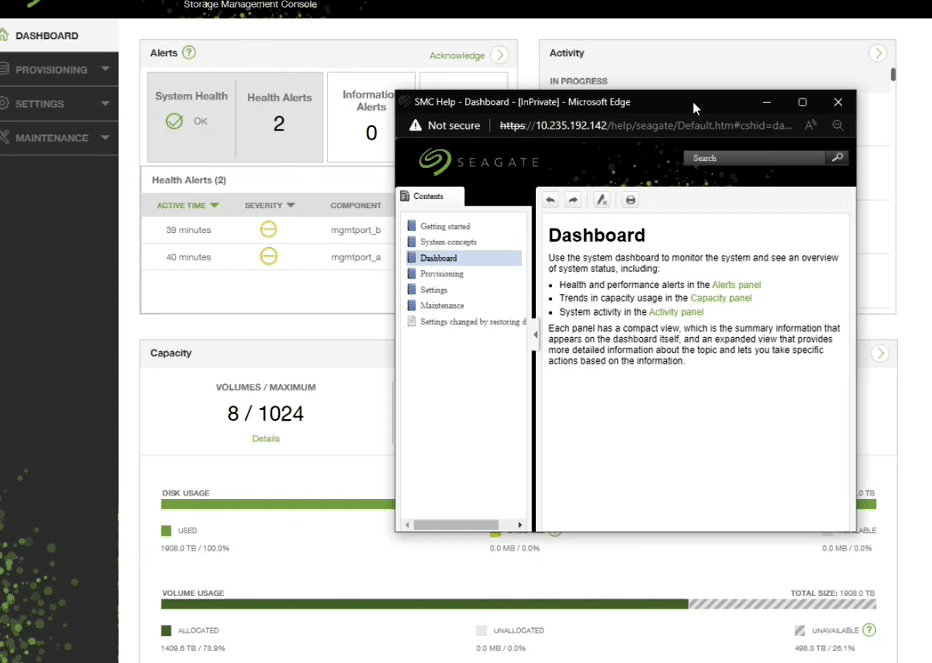This screenshot has height=663, width=932.
Task: Collapse the help contents pane splitter arrow
Action: point(535,335)
